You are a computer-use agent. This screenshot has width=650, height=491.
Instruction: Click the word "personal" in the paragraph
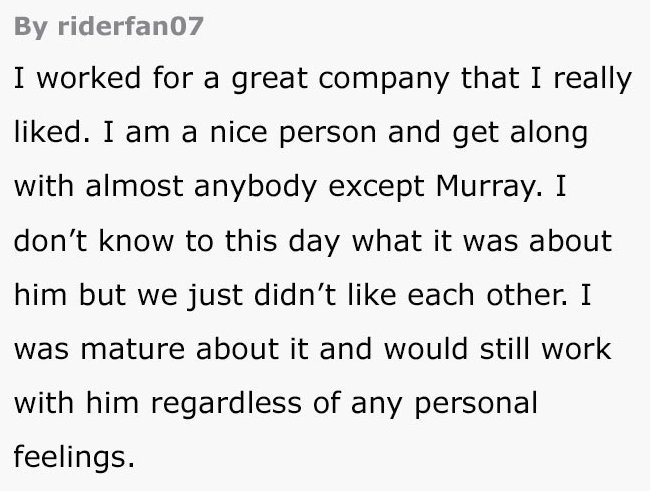click(474, 403)
